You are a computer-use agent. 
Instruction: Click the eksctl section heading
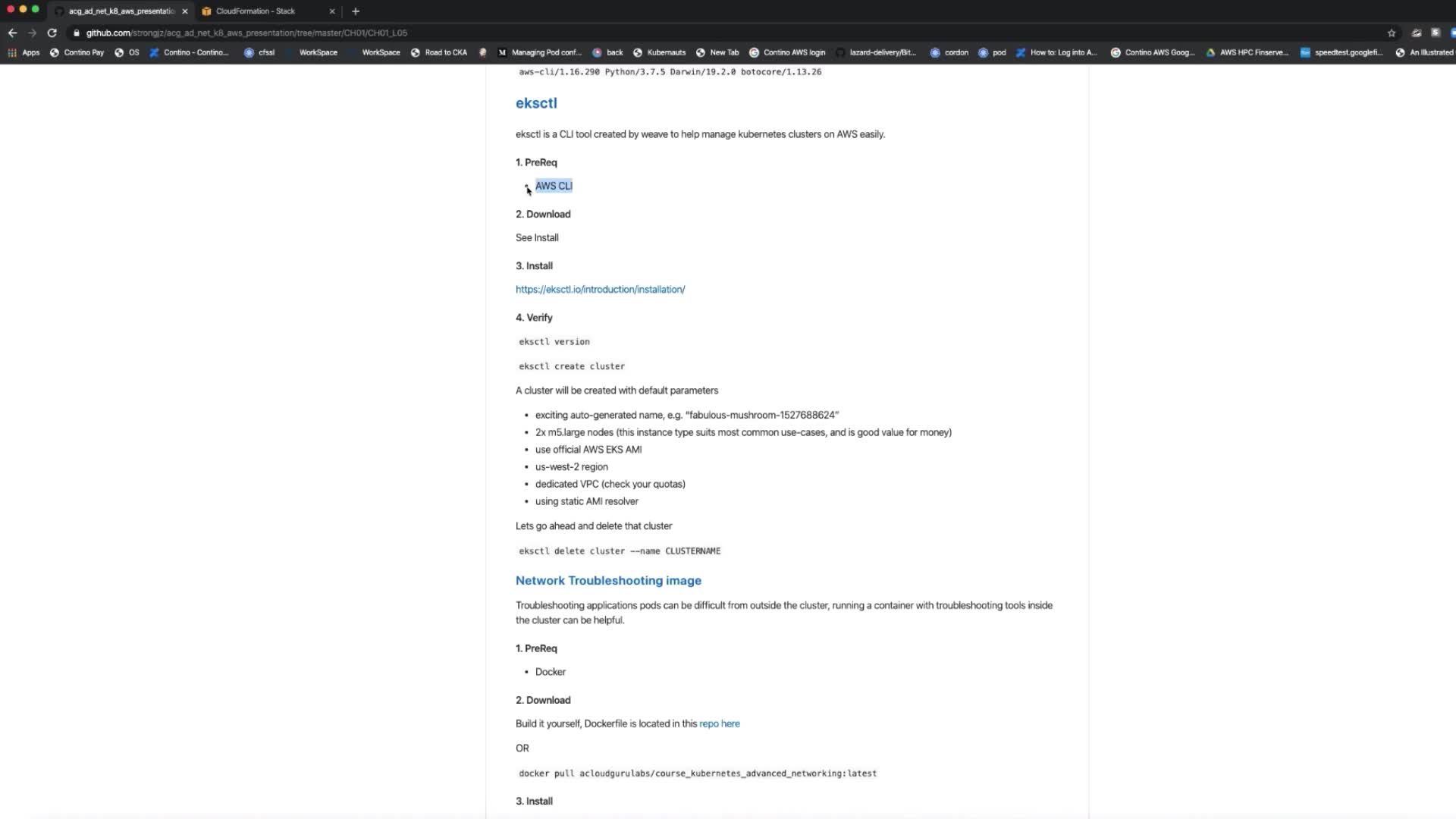536,103
